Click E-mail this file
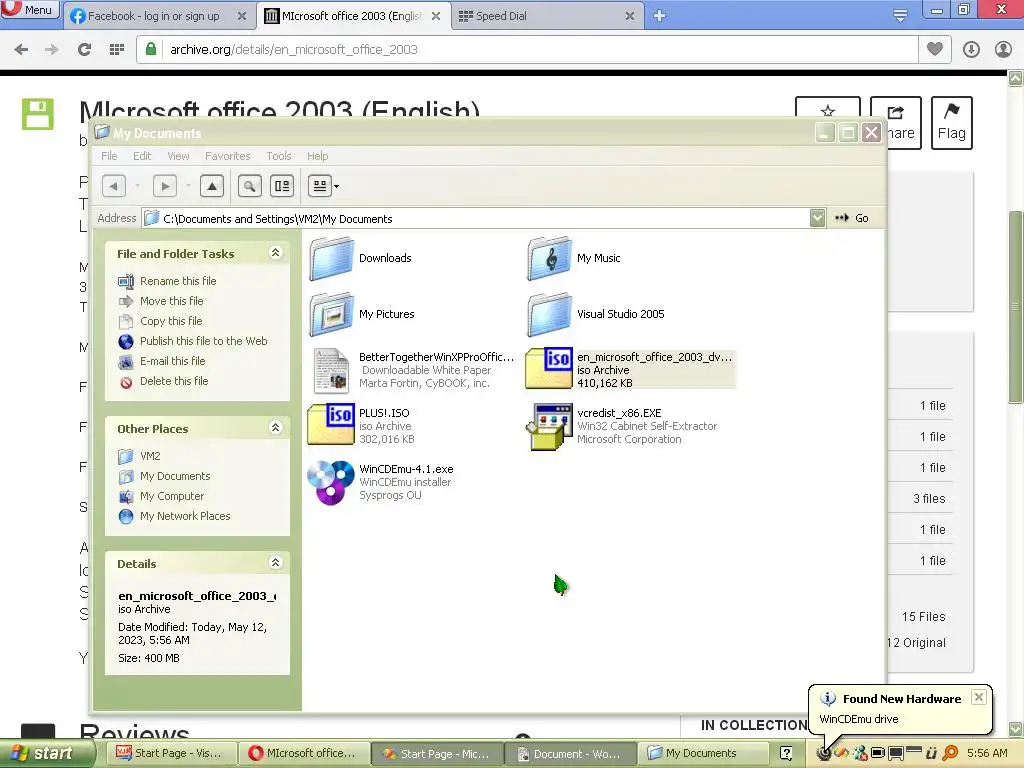Screen dimensions: 1024x768 (172, 361)
